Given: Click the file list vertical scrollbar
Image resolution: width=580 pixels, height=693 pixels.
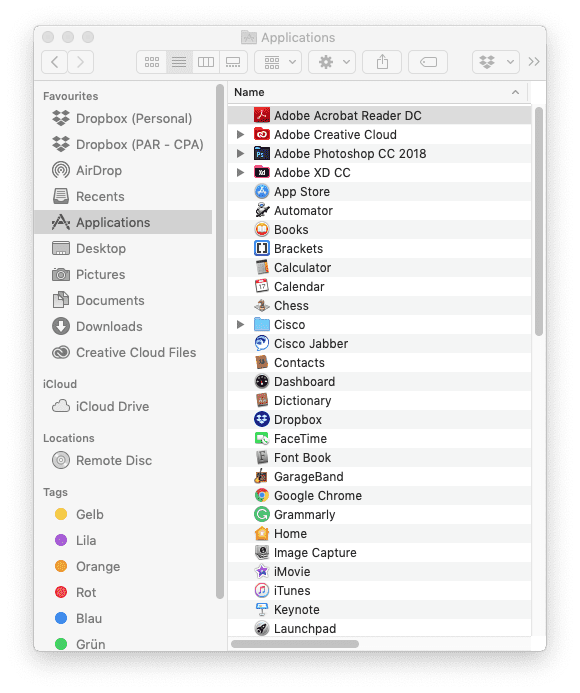Looking at the screenshot, I should pos(538,221).
